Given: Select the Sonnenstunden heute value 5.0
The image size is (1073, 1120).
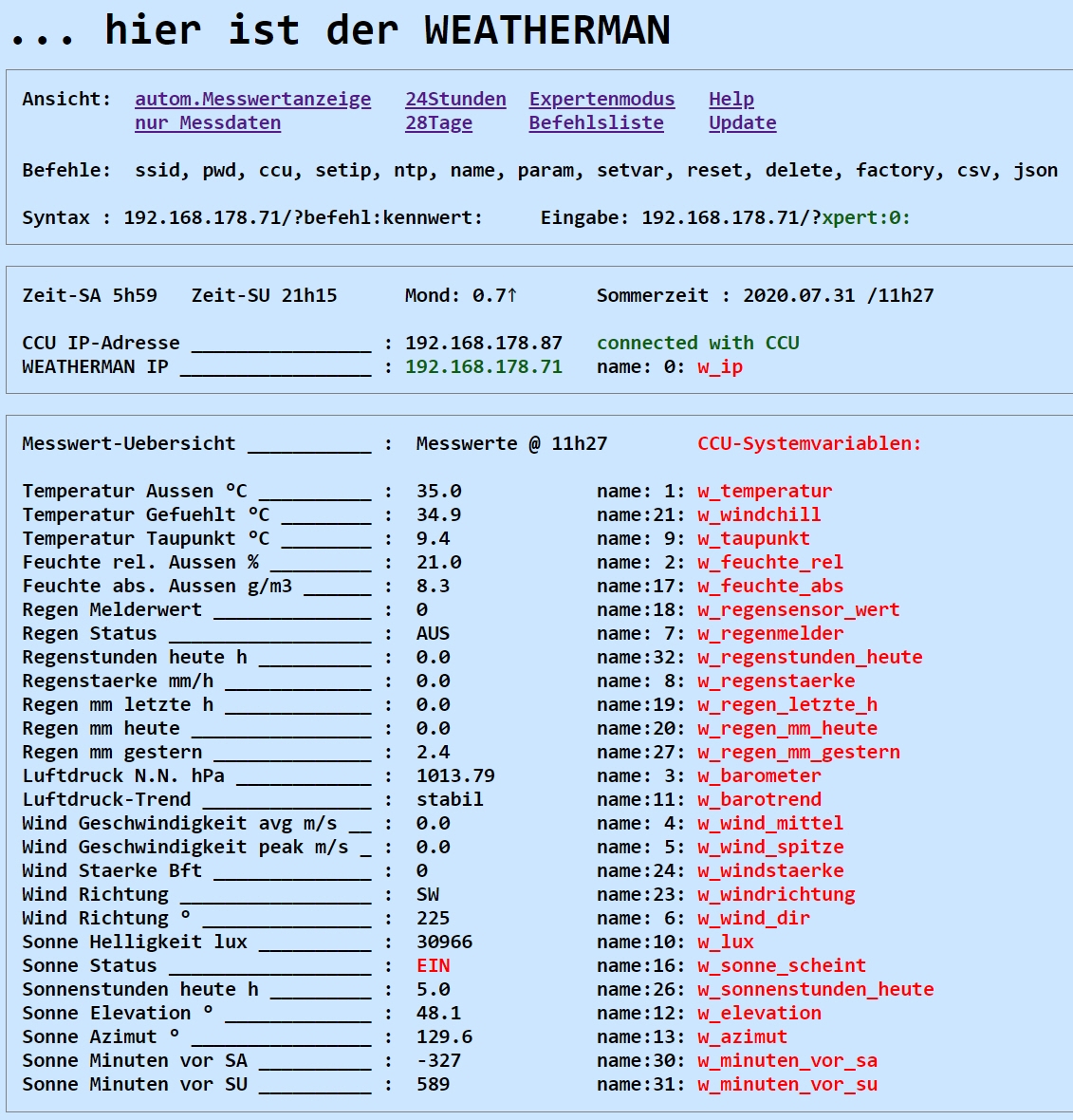Looking at the screenshot, I should click(433, 989).
